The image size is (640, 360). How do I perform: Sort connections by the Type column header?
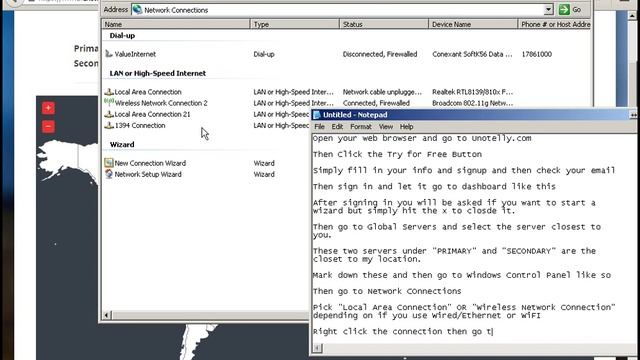coord(295,24)
